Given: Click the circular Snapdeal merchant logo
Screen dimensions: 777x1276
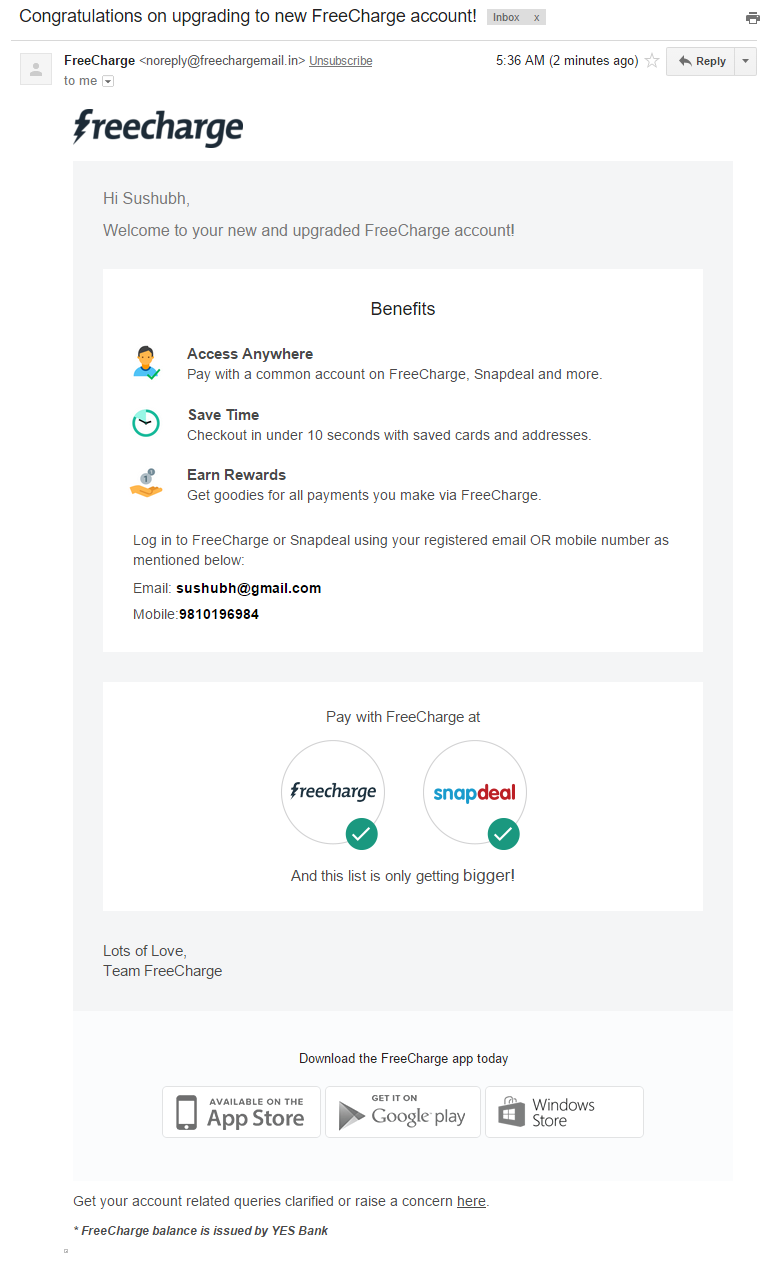Looking at the screenshot, I should click(474, 792).
